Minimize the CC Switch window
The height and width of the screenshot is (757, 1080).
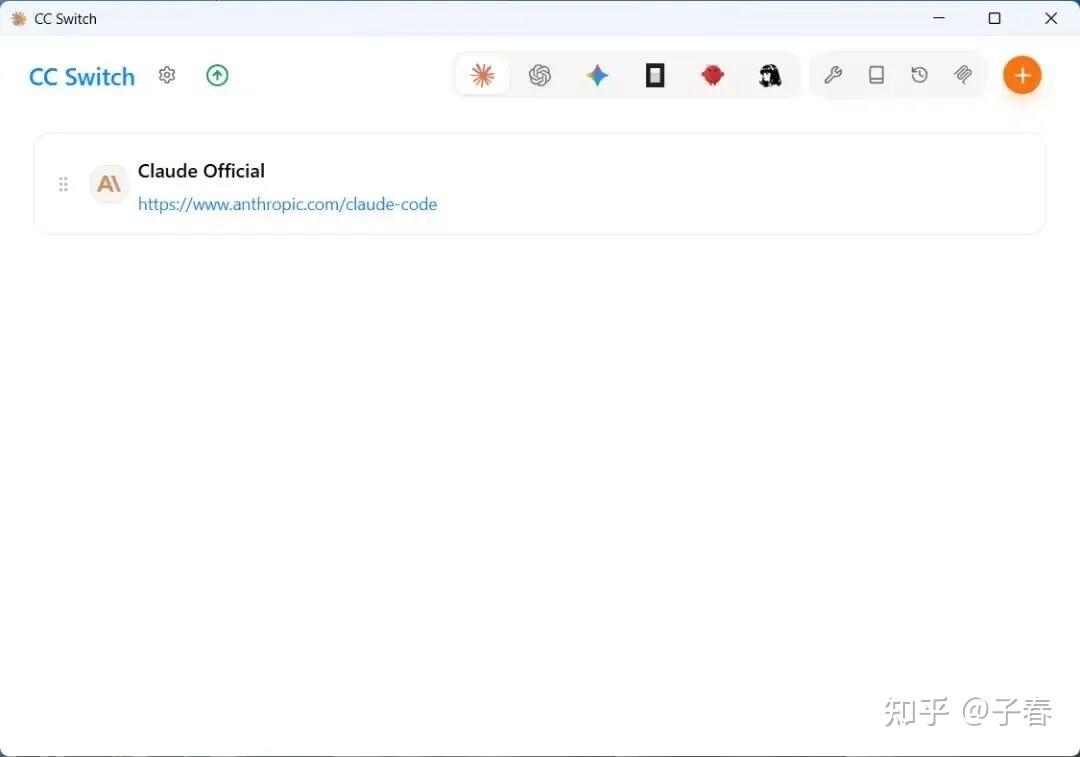click(939, 18)
